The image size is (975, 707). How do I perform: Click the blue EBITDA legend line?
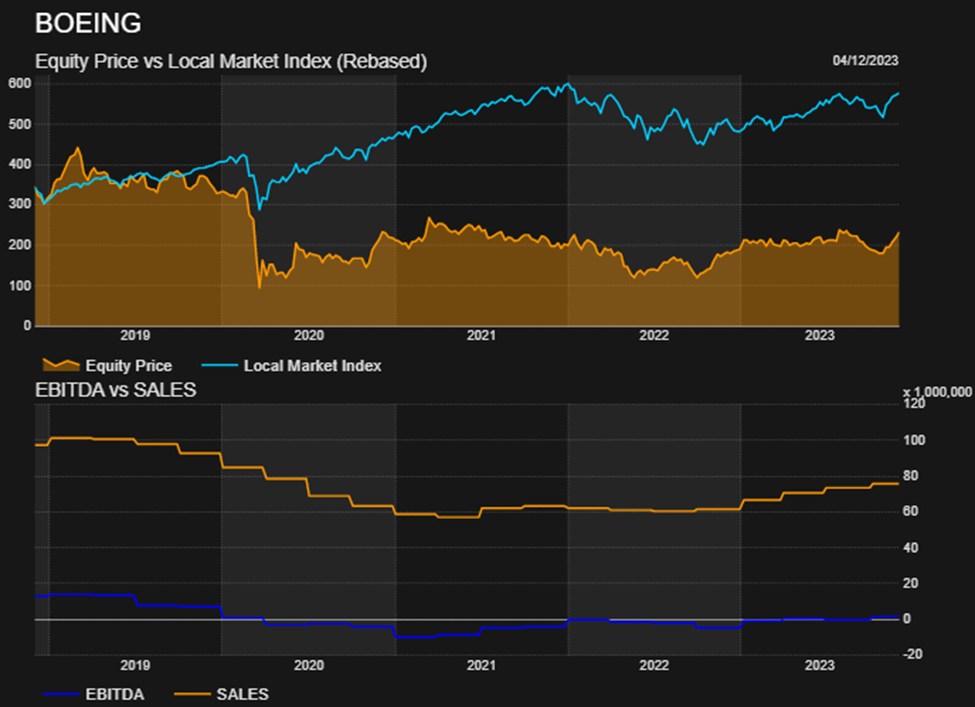61,694
